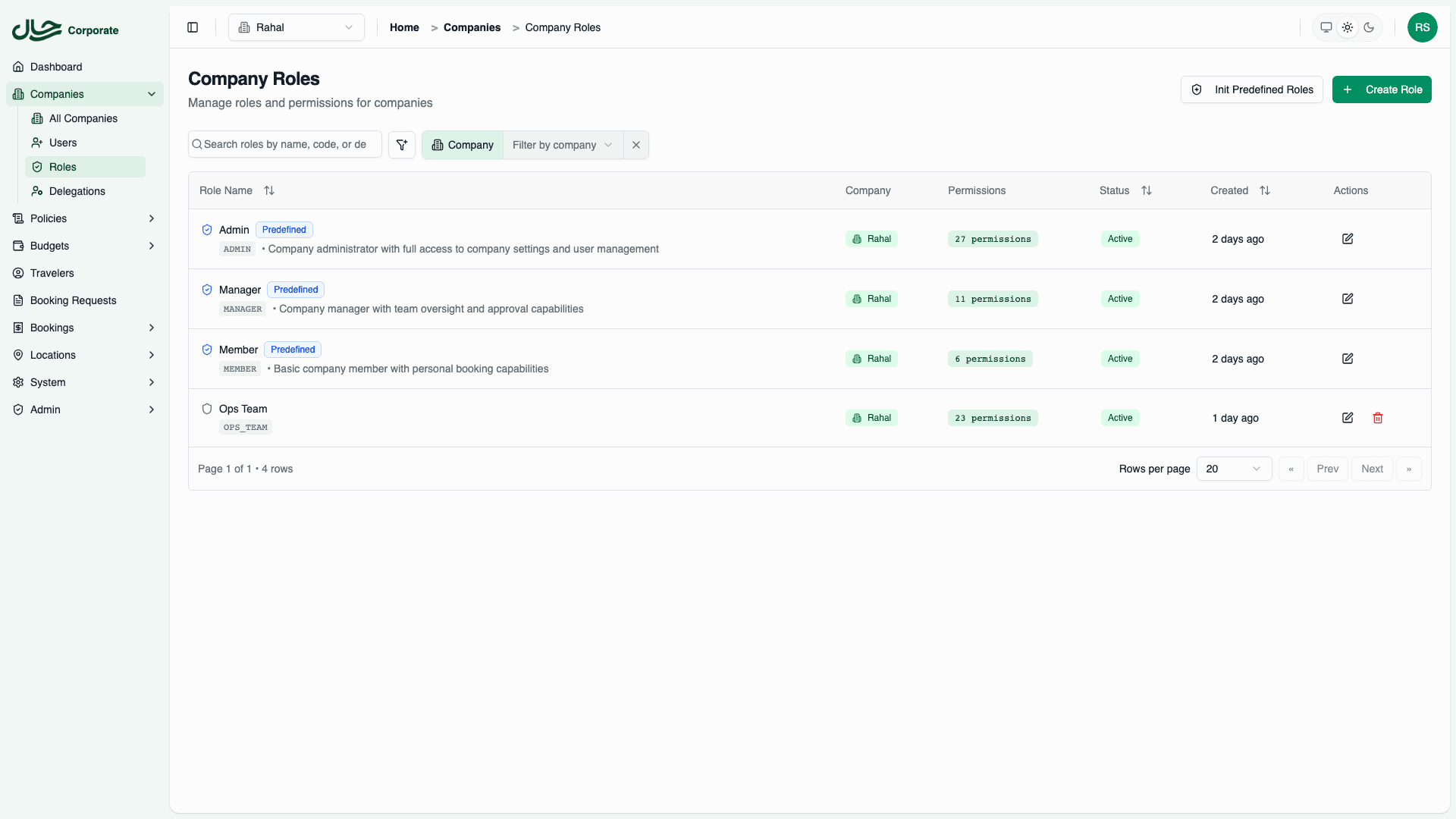The image size is (1456, 819).
Task: Select the dark mode moon icon
Action: tap(1369, 27)
